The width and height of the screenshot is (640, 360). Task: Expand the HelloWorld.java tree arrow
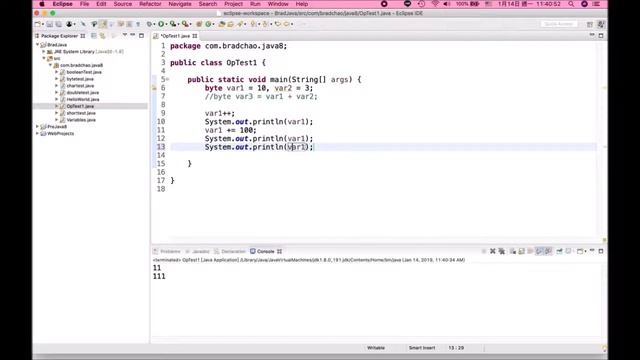[56, 99]
